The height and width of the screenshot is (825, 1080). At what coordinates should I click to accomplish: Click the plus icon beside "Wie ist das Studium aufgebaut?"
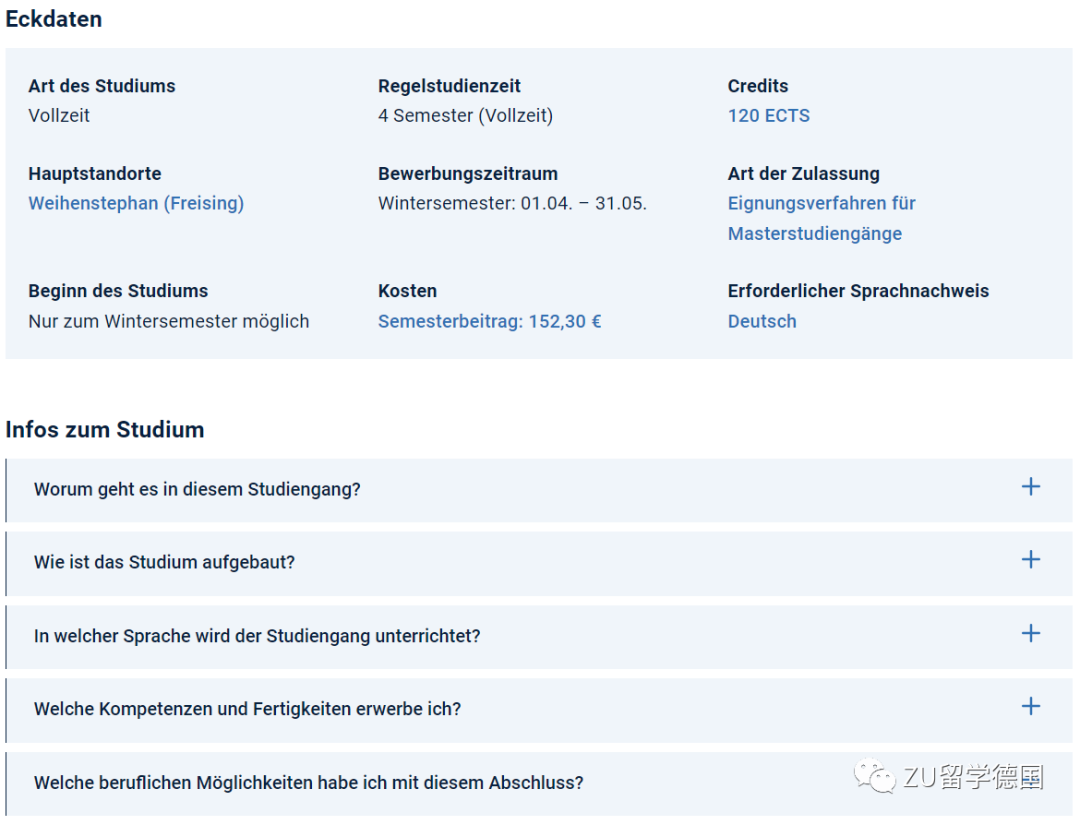point(1030,560)
